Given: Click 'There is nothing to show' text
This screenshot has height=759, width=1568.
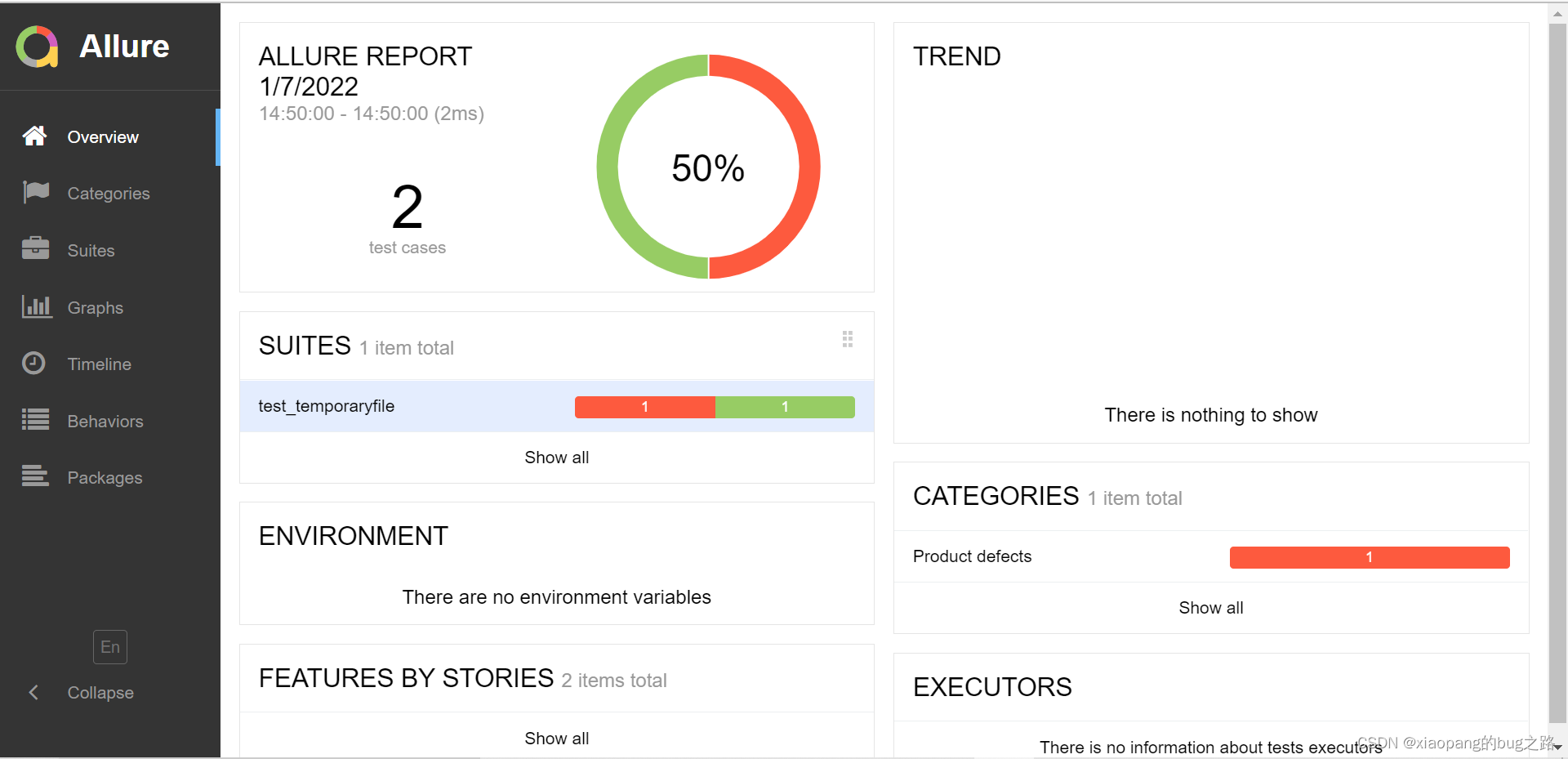Looking at the screenshot, I should 1211,415.
